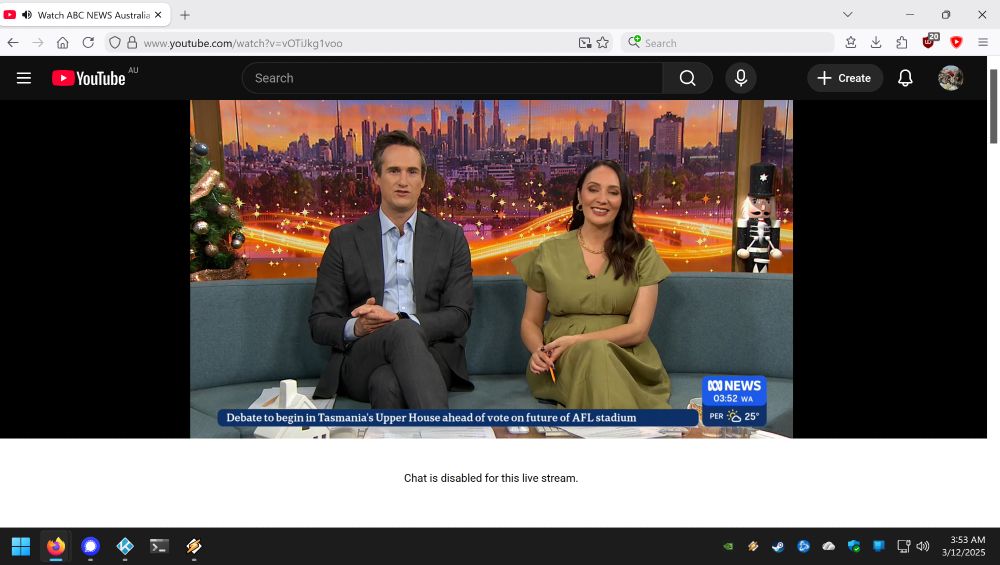Screen dimensions: 1000x565
Task: Open YouTube notifications bell
Action: pyautogui.click(x=905, y=78)
